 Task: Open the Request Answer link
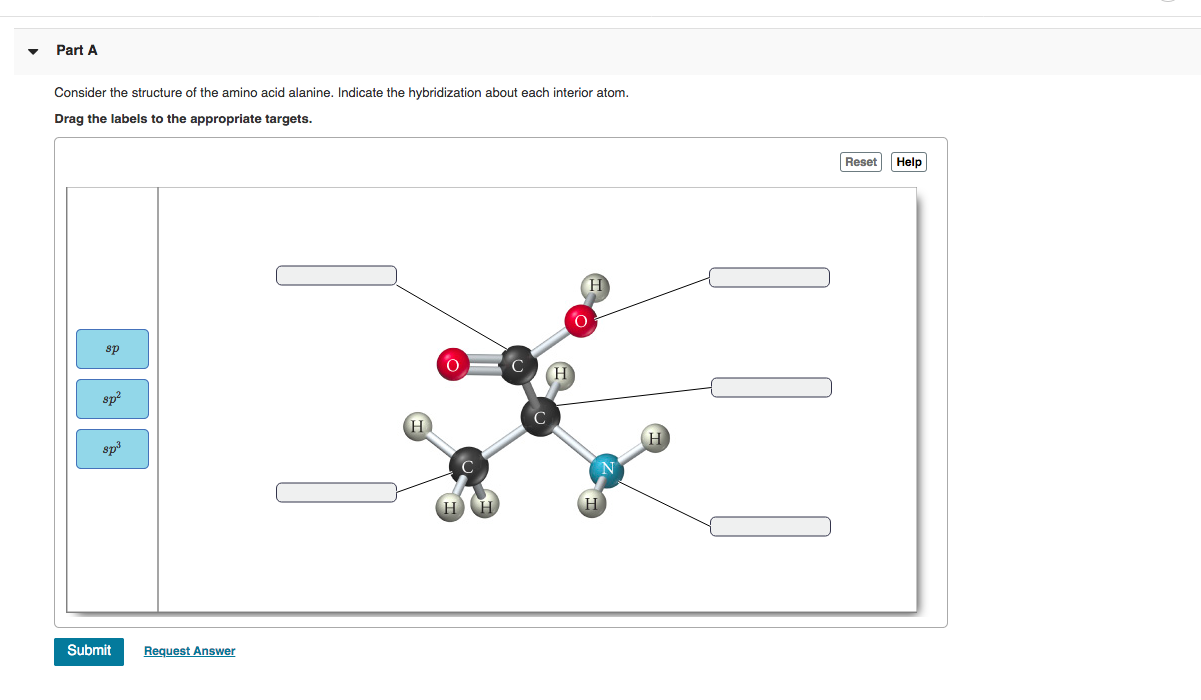point(189,651)
